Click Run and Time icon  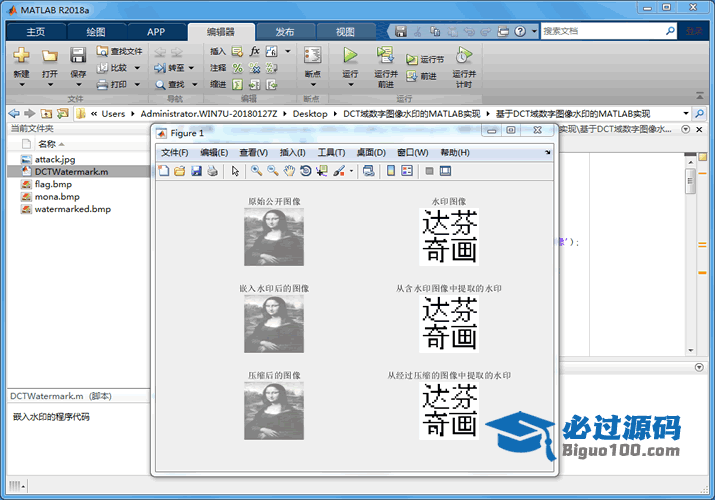pos(463,58)
